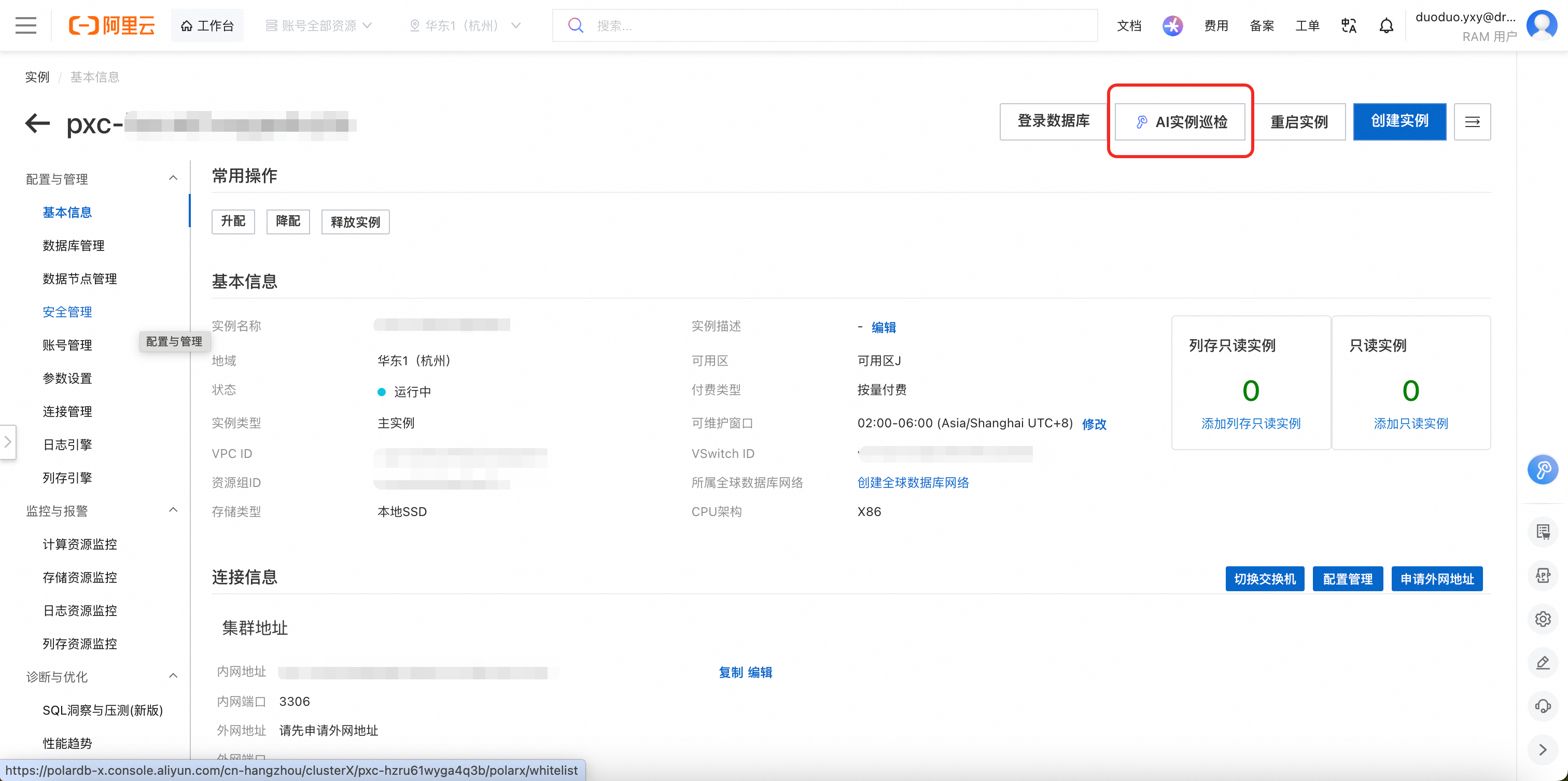Open the floating AI helper on right sidebar
This screenshot has width=1568, height=781.
[x=1543, y=469]
